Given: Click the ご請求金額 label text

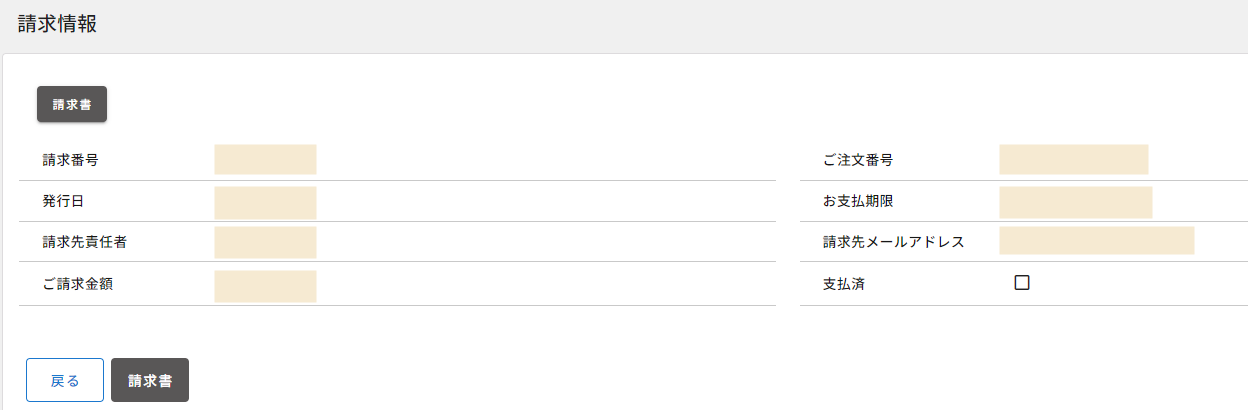Looking at the screenshot, I should [x=77, y=284].
